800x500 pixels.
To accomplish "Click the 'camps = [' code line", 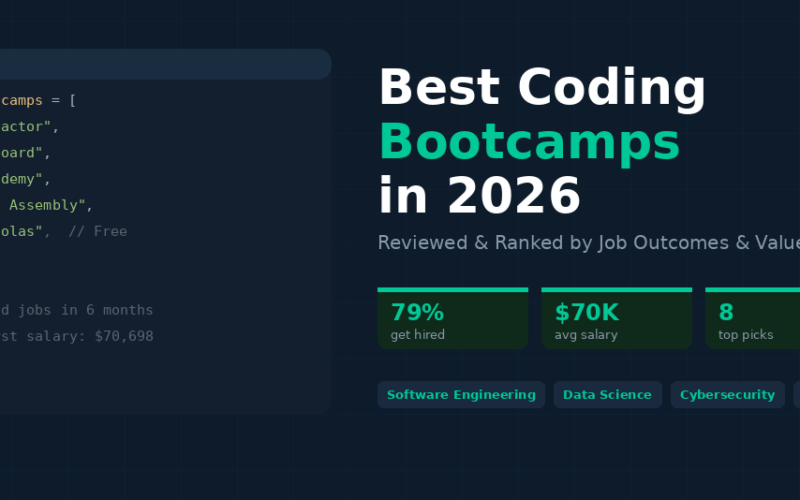I will 38,101.
